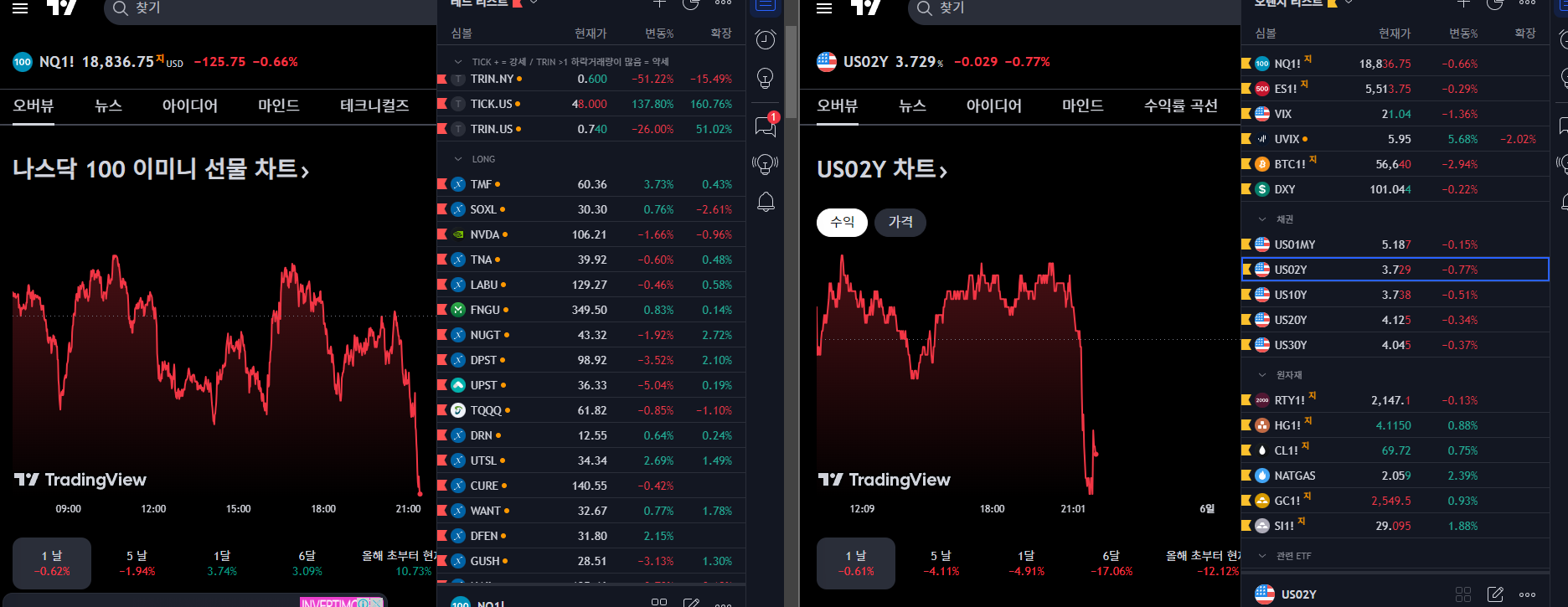The width and height of the screenshot is (1568, 607).
Task: Collapse the 원자재 watchlist section
Action: click(x=1262, y=375)
